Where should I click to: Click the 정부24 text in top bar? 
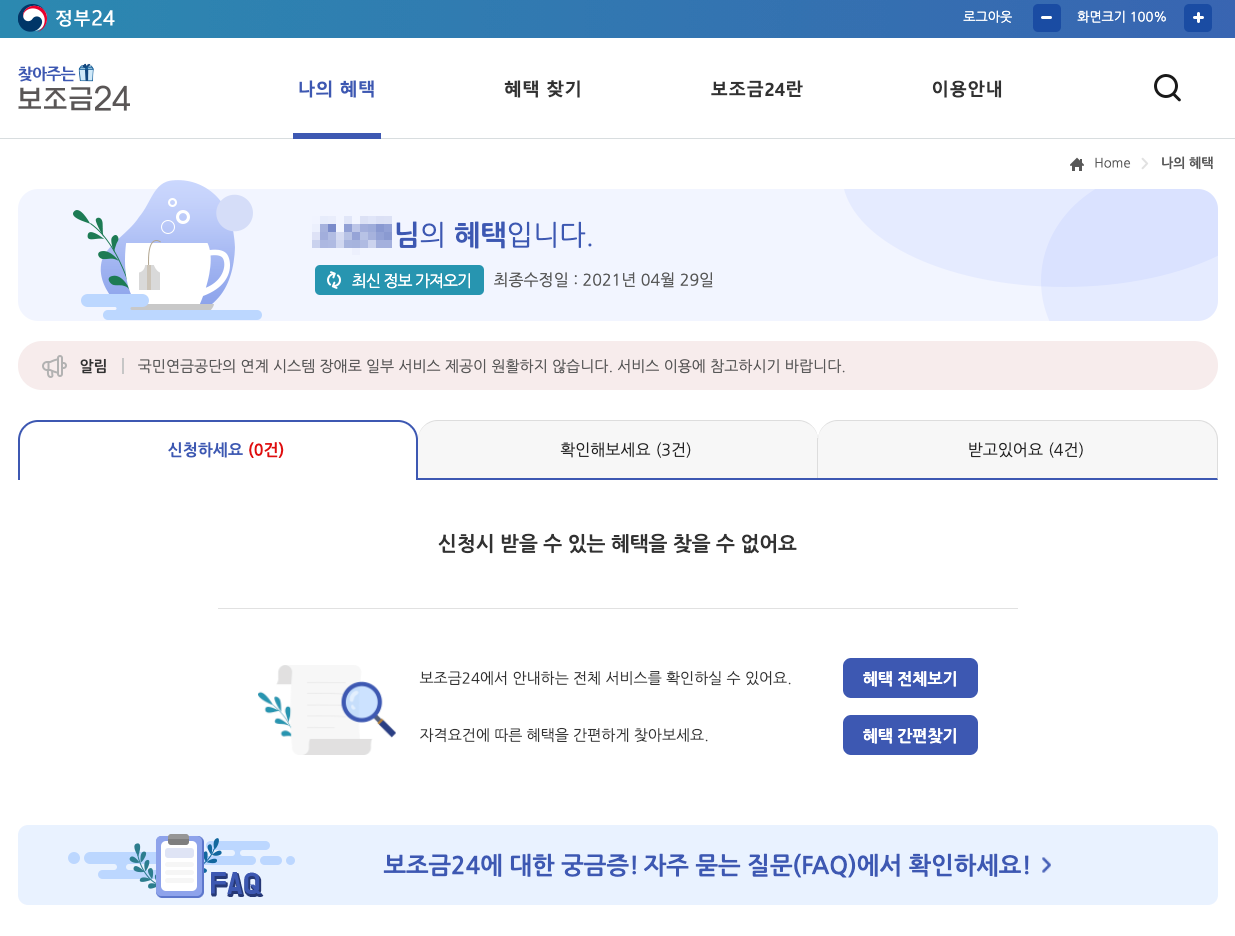[x=85, y=18]
